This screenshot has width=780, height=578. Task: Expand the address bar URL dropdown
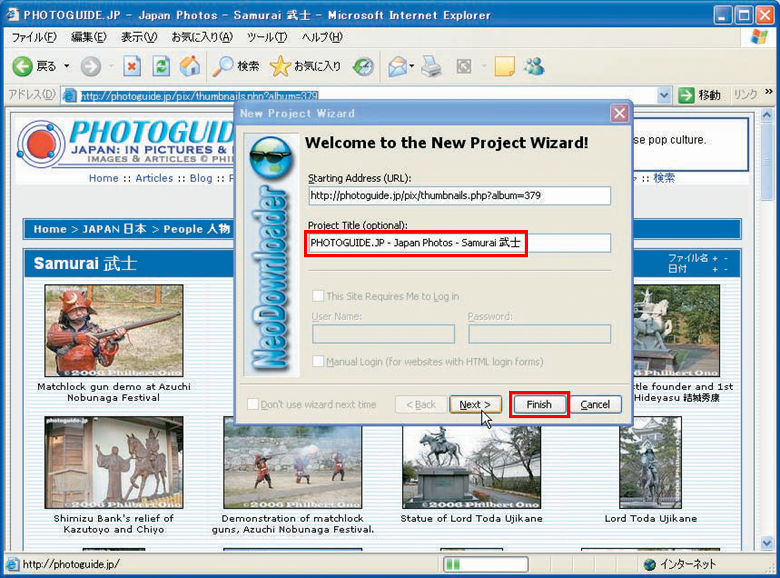tap(664, 95)
